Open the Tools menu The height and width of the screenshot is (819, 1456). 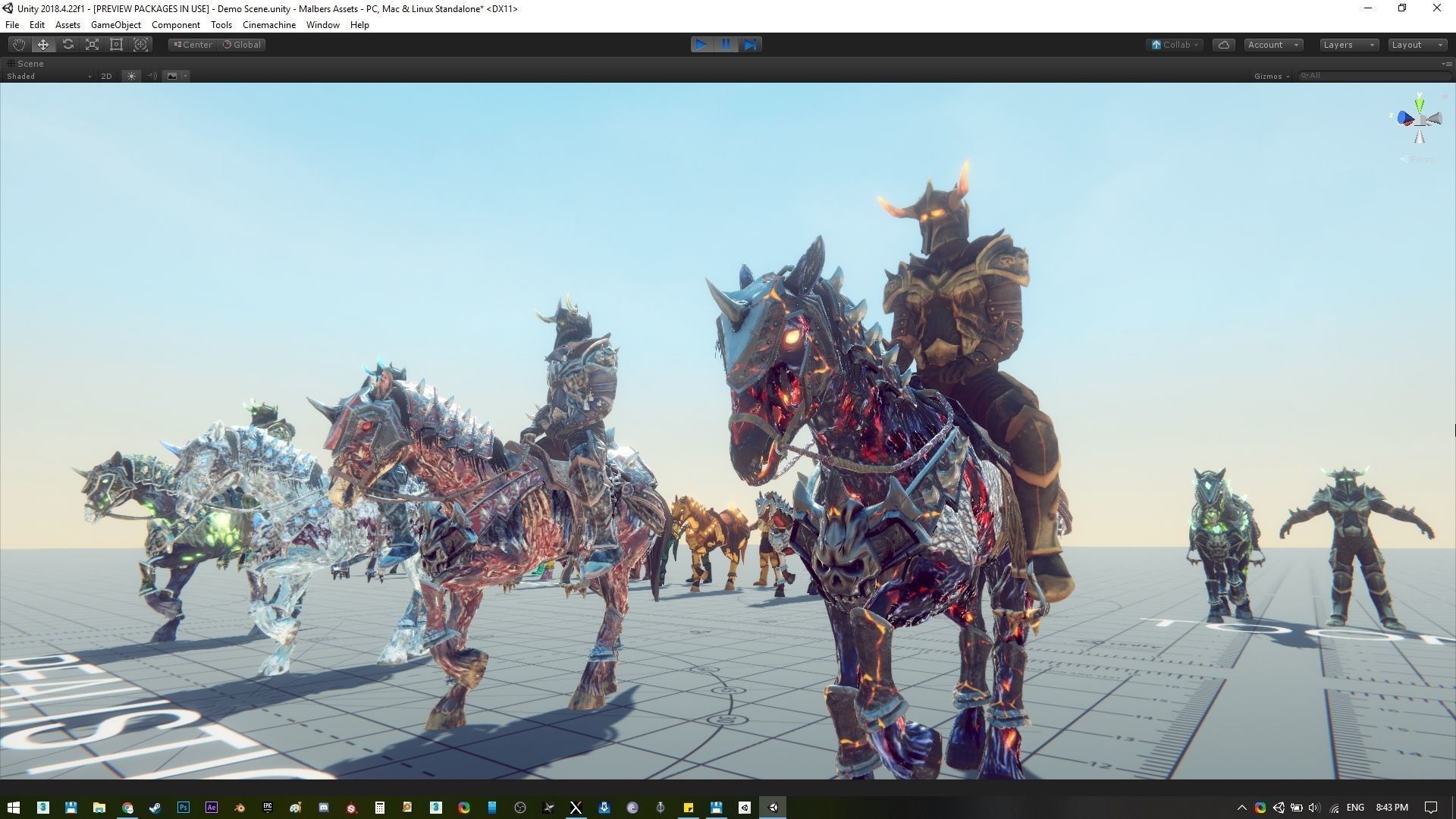click(221, 25)
